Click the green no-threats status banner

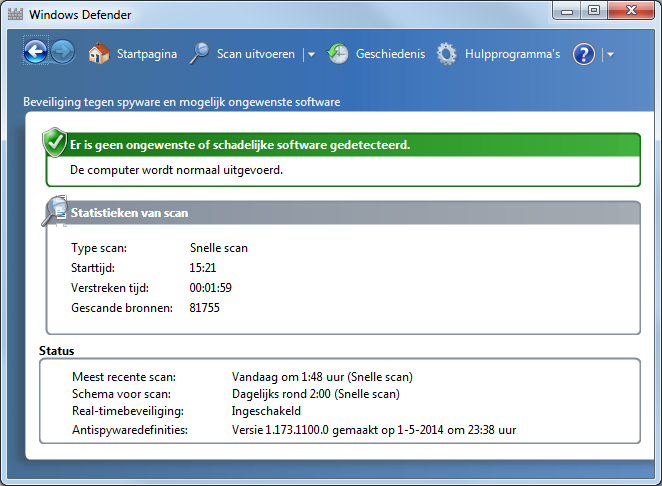pos(343,145)
